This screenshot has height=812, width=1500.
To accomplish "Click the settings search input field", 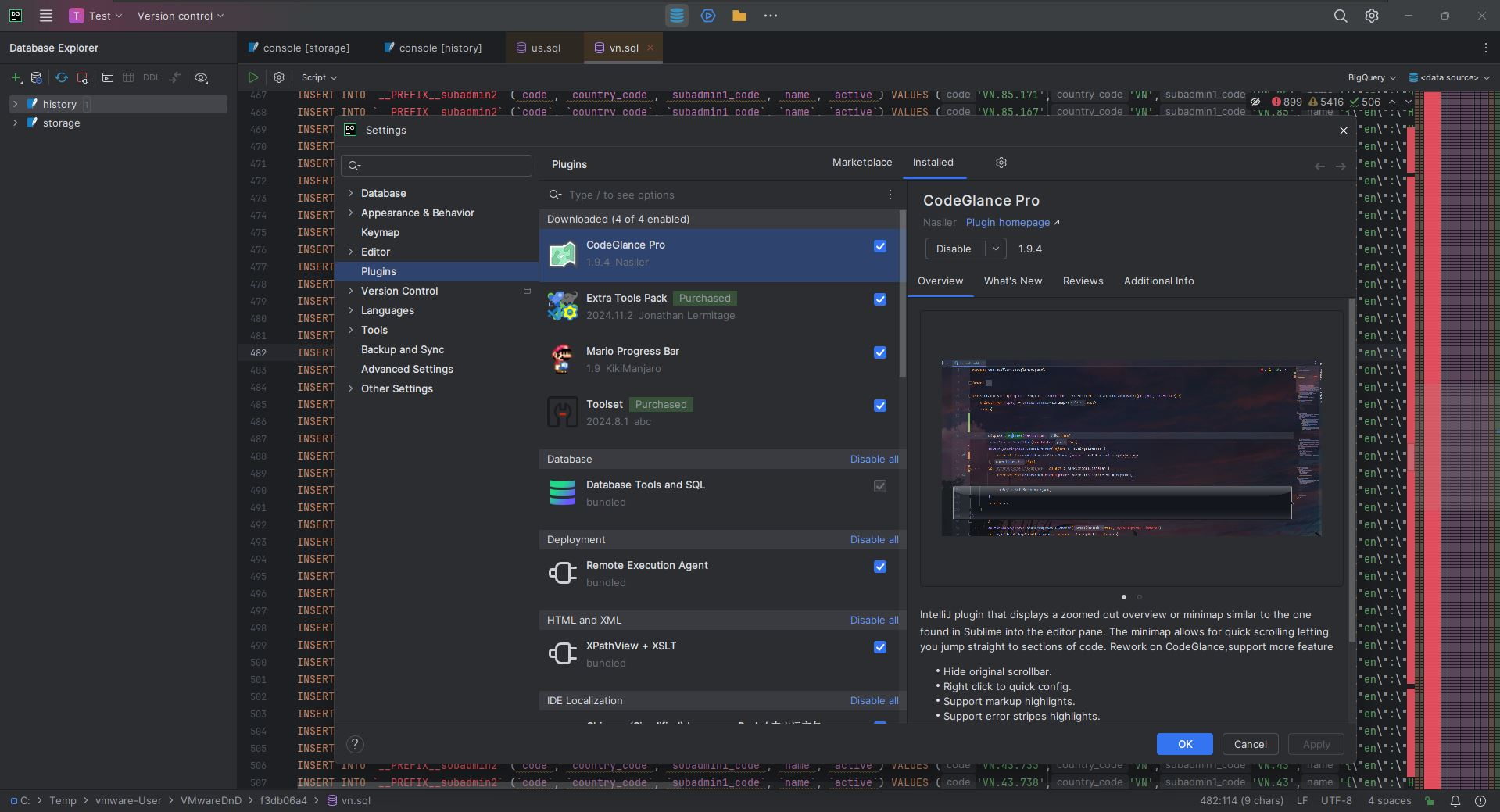I will (x=437, y=165).
